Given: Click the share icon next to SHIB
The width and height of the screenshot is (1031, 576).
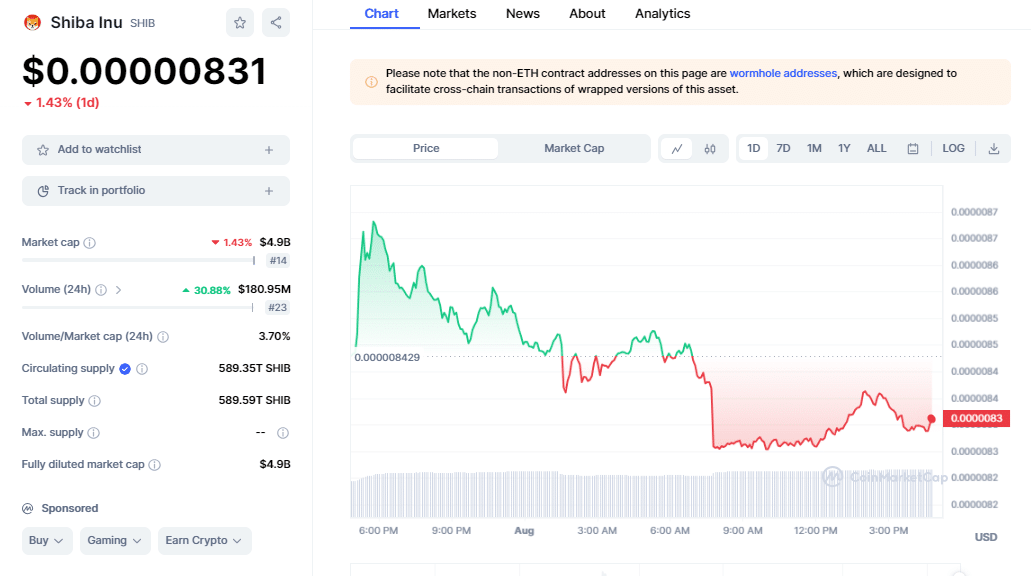Looking at the screenshot, I should (x=276, y=22).
